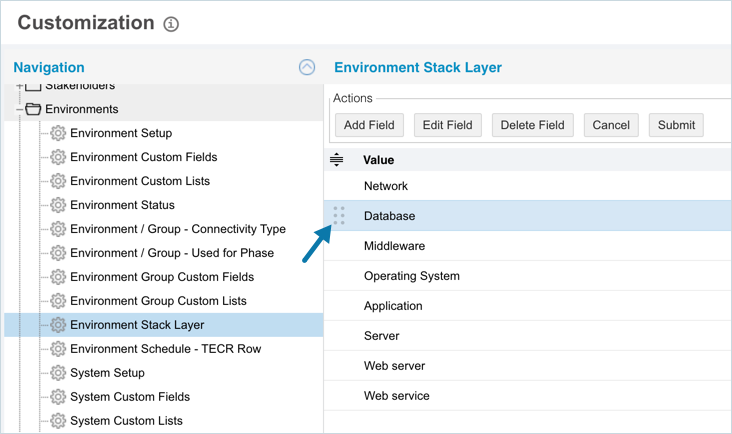This screenshot has height=434, width=732.
Task: Cancel the stack layer changes
Action: (x=611, y=125)
